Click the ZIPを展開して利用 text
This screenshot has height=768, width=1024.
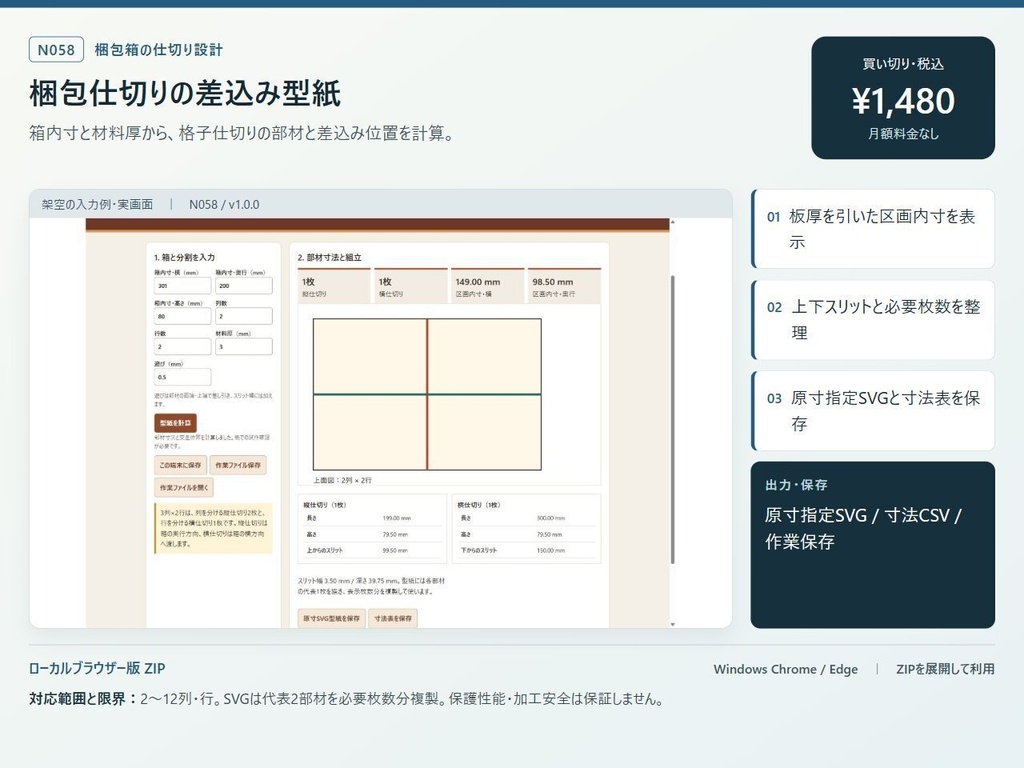tap(945, 669)
